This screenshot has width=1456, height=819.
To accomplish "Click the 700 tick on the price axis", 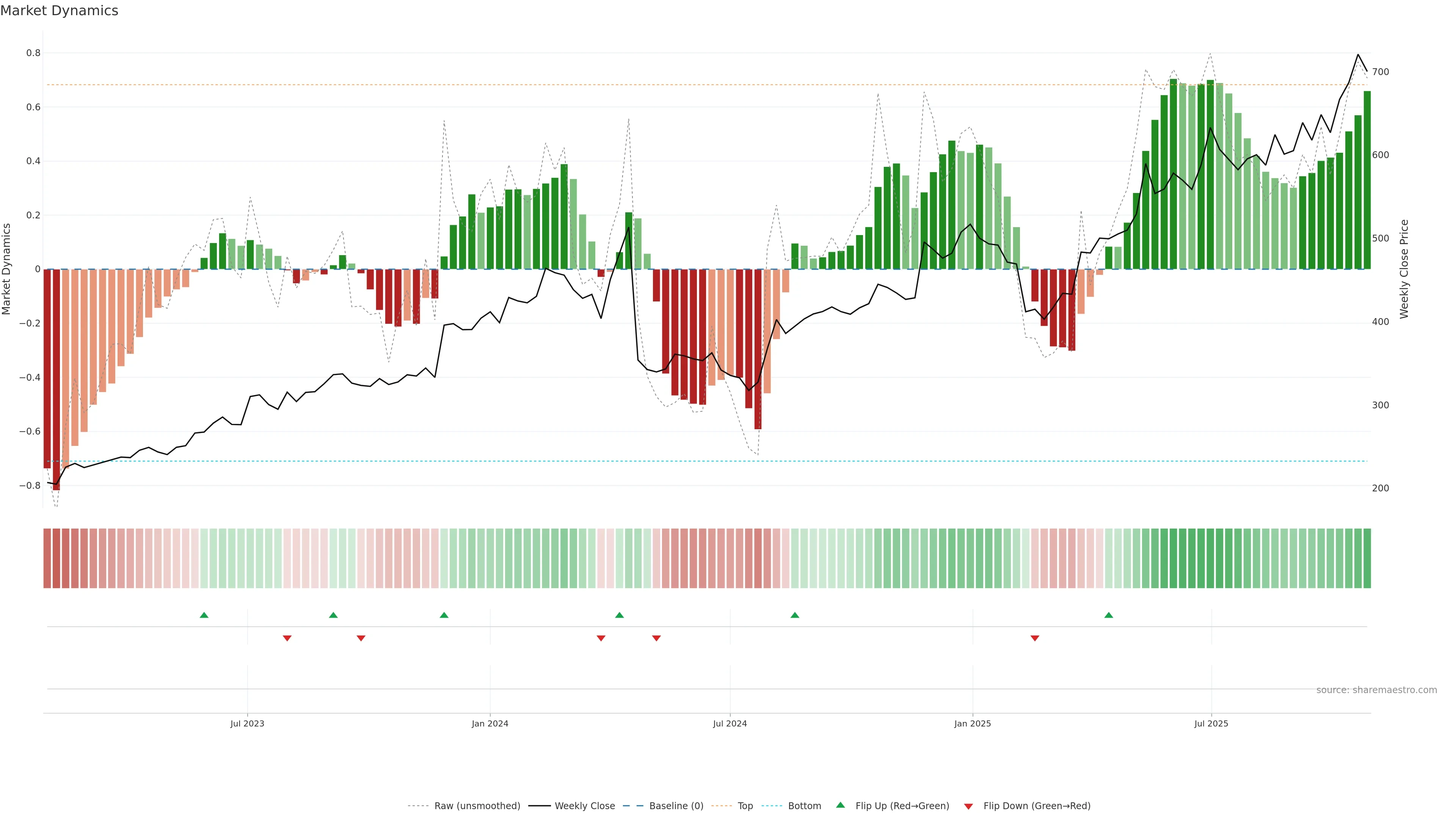I will pos(1380,72).
